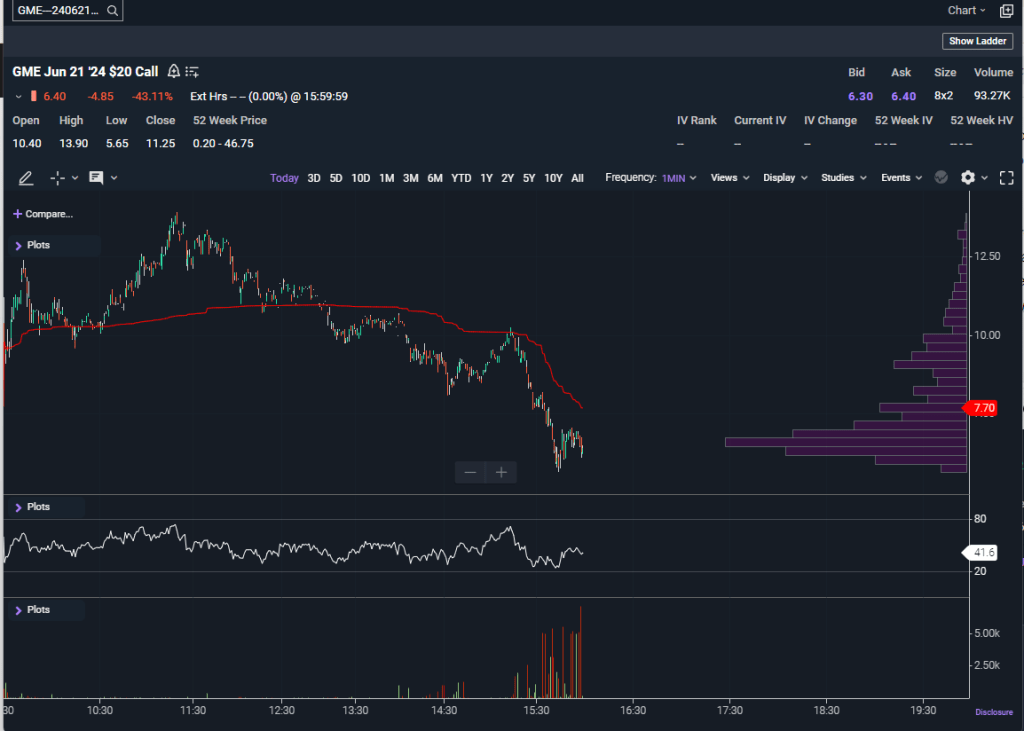Click the price alert bell icon

point(174,71)
